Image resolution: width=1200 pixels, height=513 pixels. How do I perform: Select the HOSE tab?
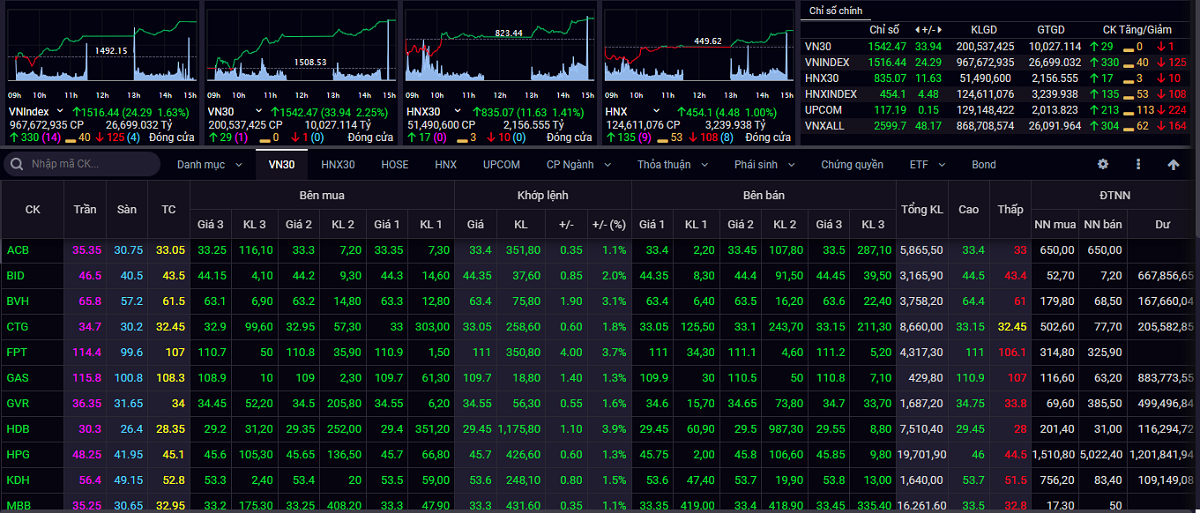coord(395,164)
